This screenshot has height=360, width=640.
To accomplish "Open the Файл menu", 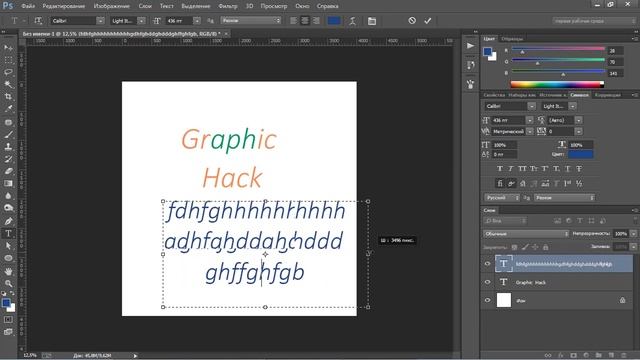I will 28,6.
